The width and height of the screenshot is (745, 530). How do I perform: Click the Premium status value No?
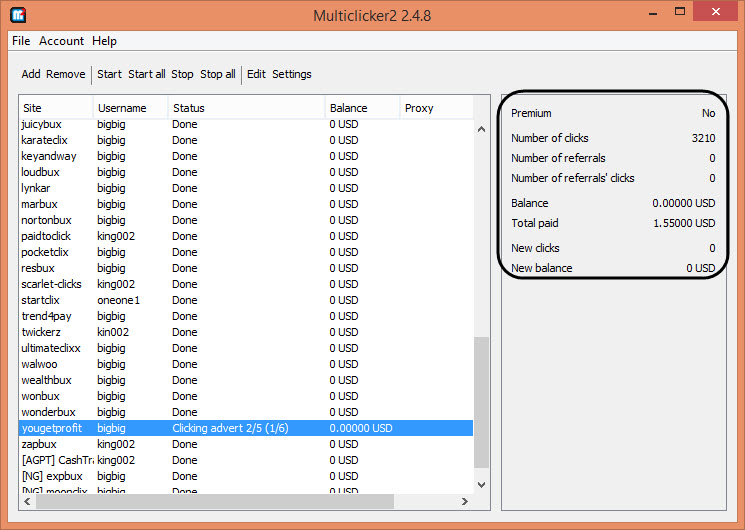pos(708,113)
